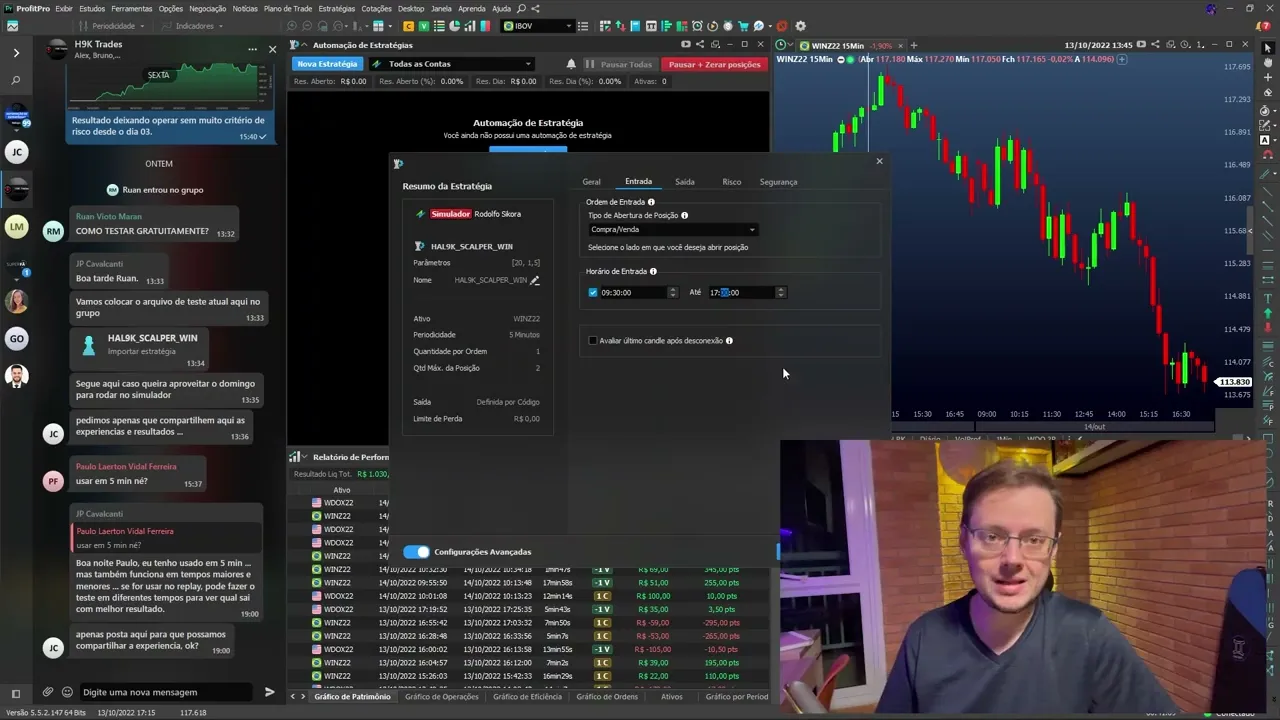Open the emoji picker in chat
This screenshot has width=1280, height=720.
point(67,692)
